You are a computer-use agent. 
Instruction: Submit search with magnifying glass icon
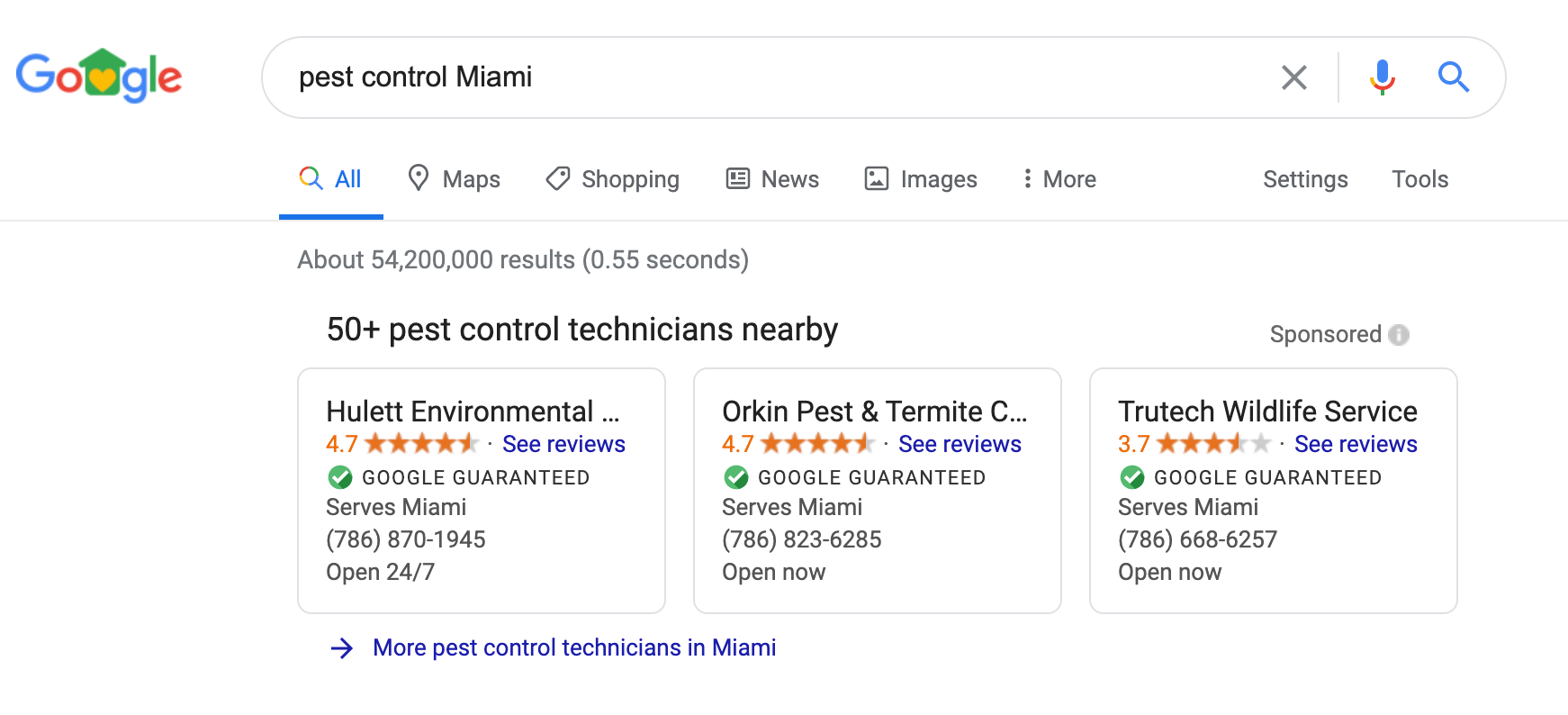point(1453,77)
